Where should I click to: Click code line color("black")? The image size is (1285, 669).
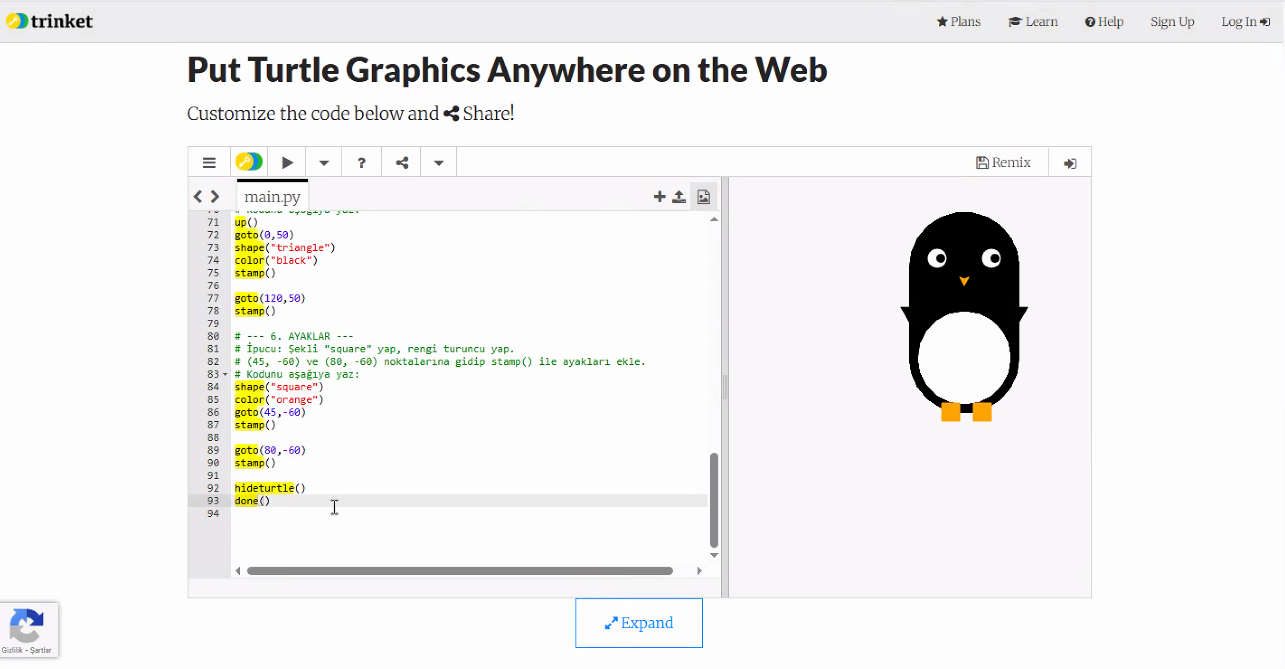click(276, 260)
